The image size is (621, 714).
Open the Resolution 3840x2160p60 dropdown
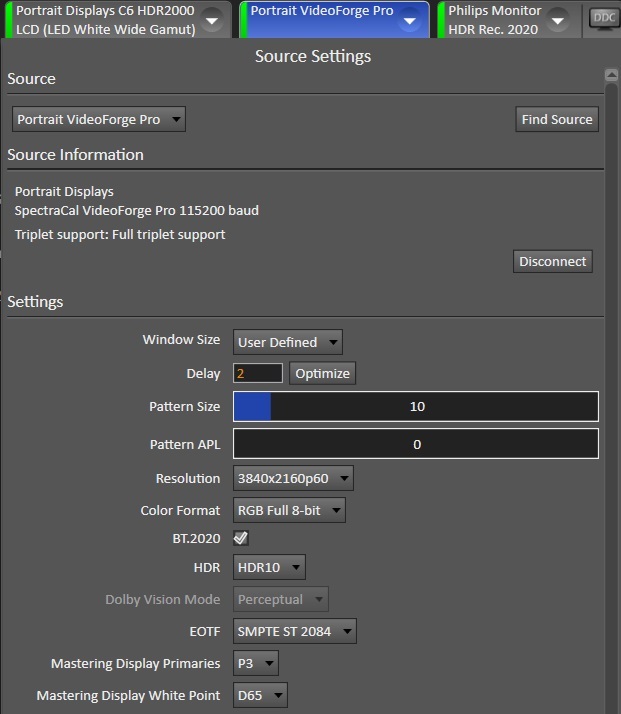293,478
